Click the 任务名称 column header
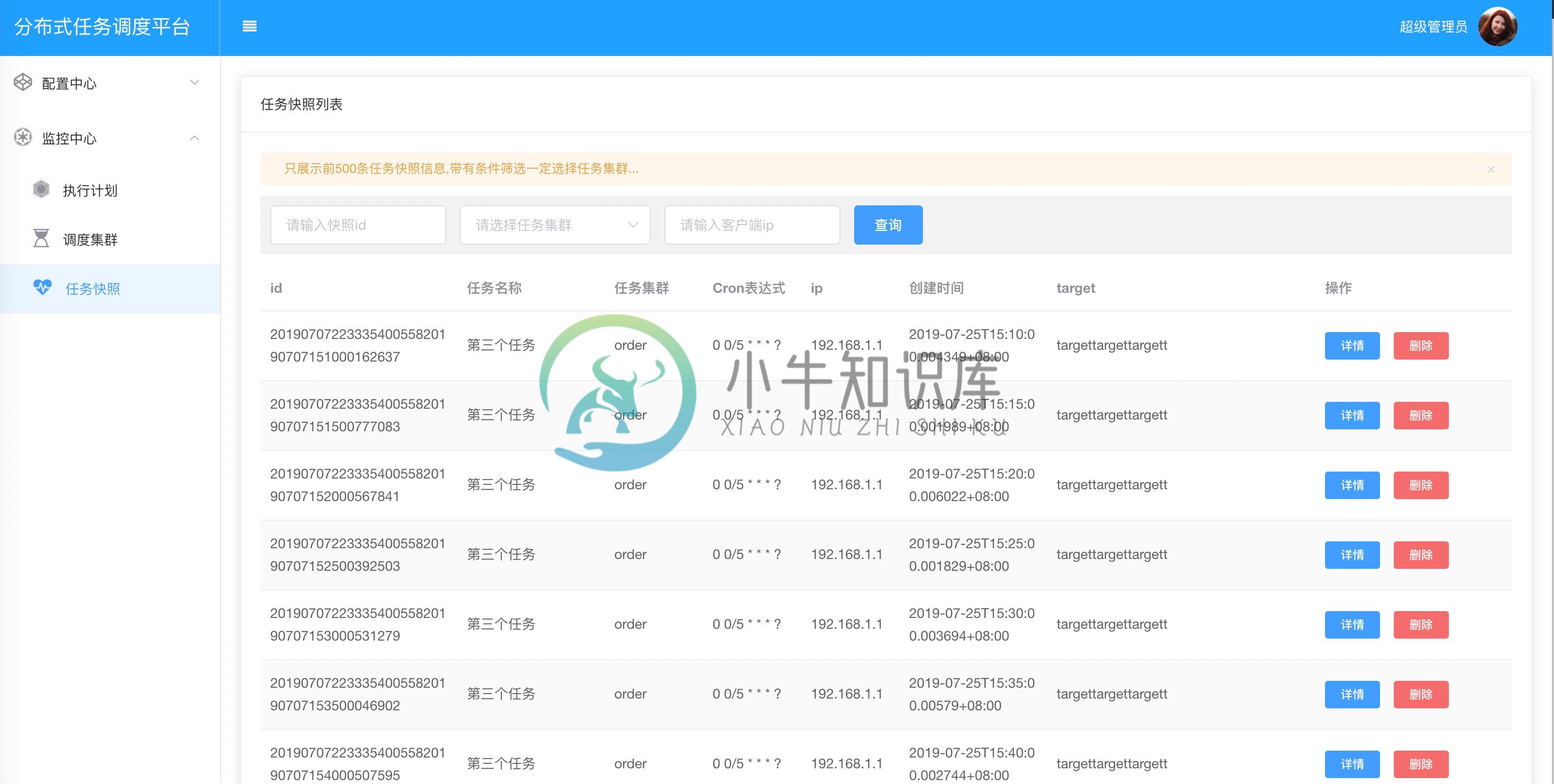 [494, 288]
